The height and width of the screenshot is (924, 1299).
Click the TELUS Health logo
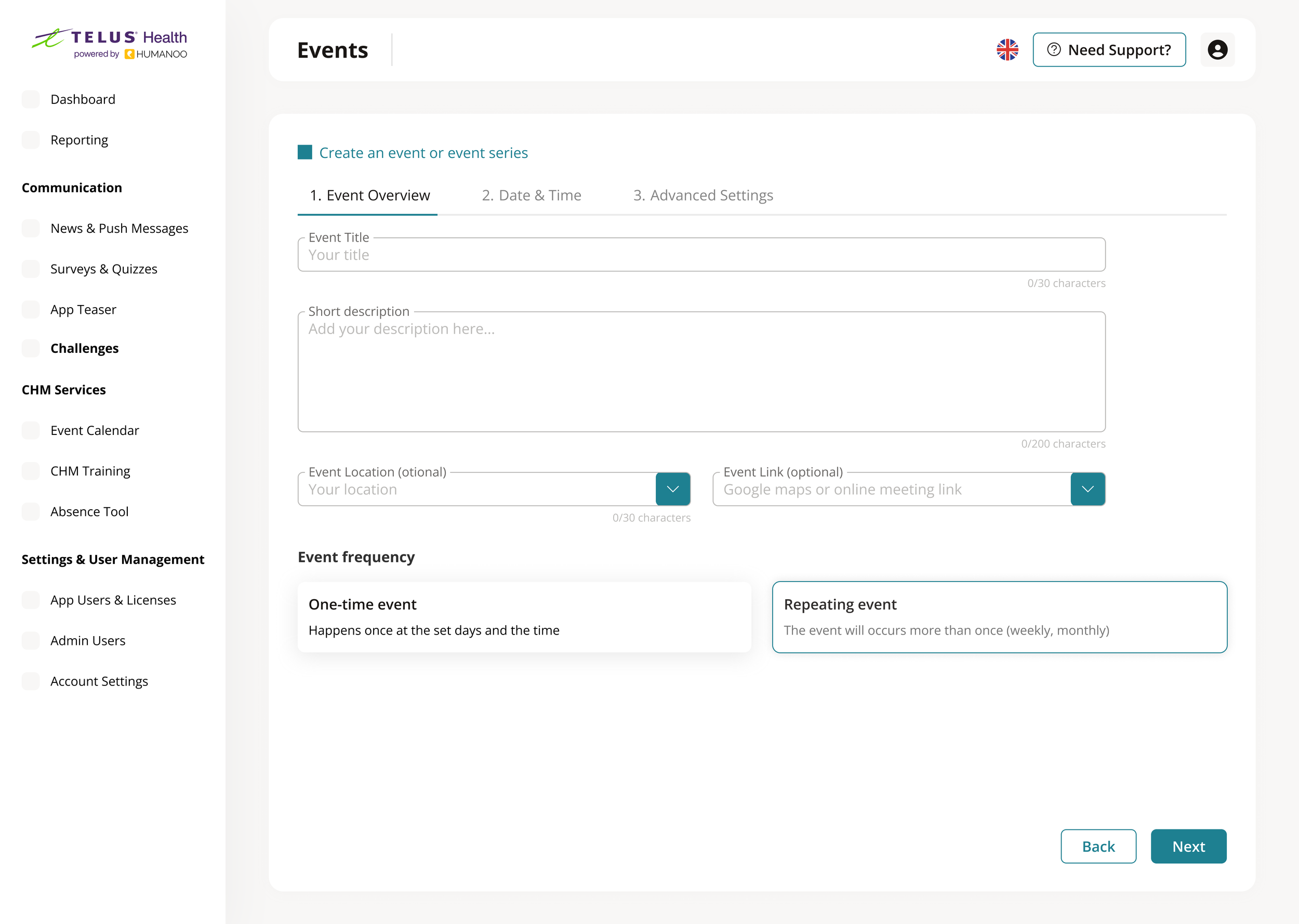click(110, 43)
